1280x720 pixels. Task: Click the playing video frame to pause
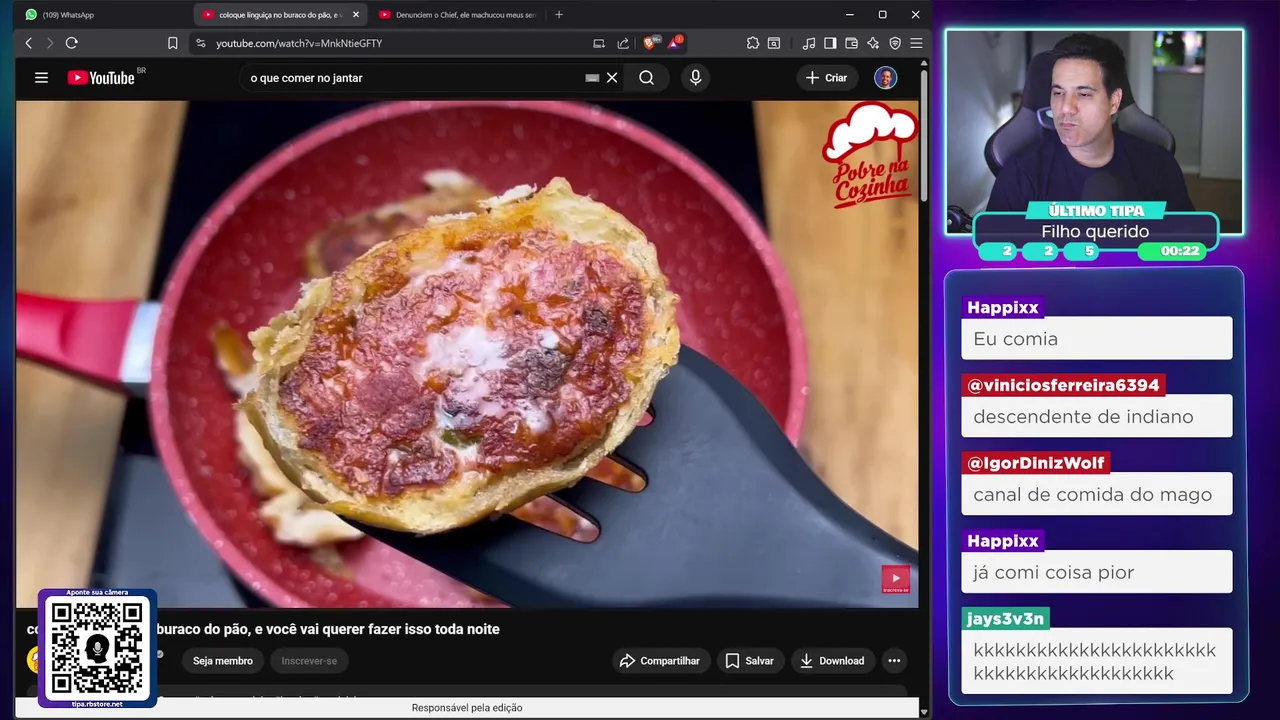466,353
